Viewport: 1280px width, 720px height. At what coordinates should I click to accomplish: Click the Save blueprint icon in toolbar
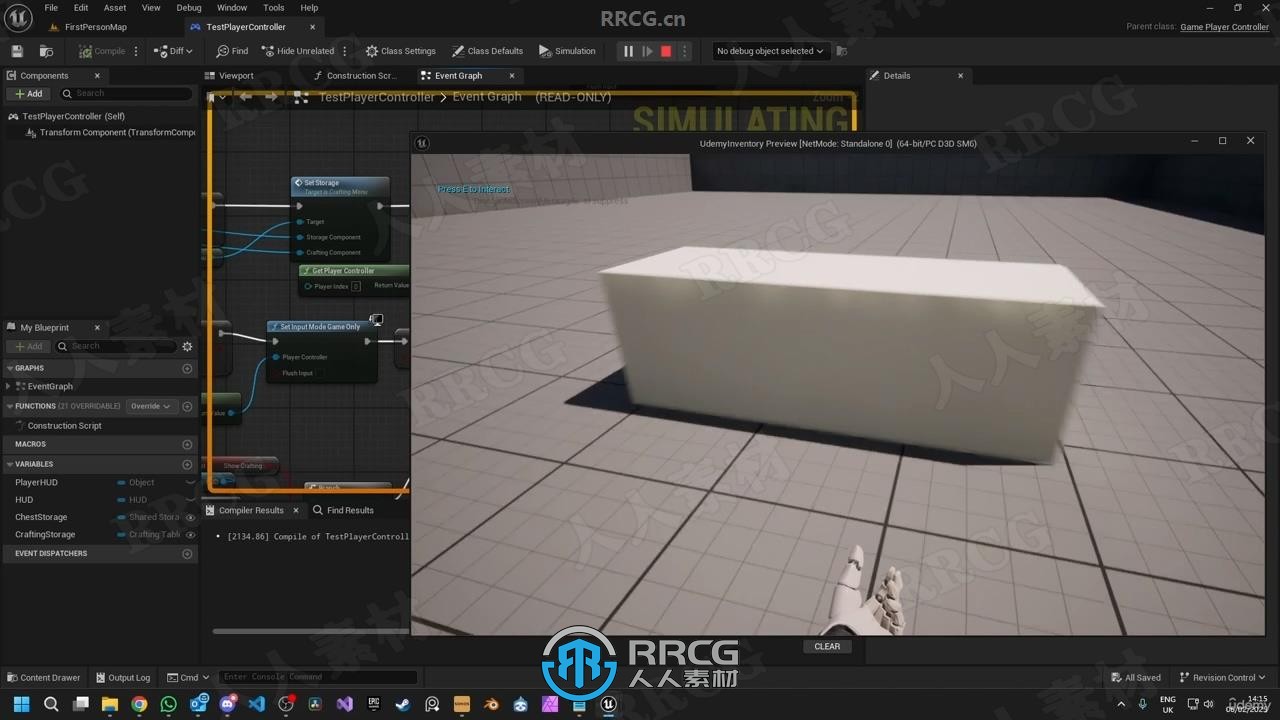pyautogui.click(x=17, y=51)
